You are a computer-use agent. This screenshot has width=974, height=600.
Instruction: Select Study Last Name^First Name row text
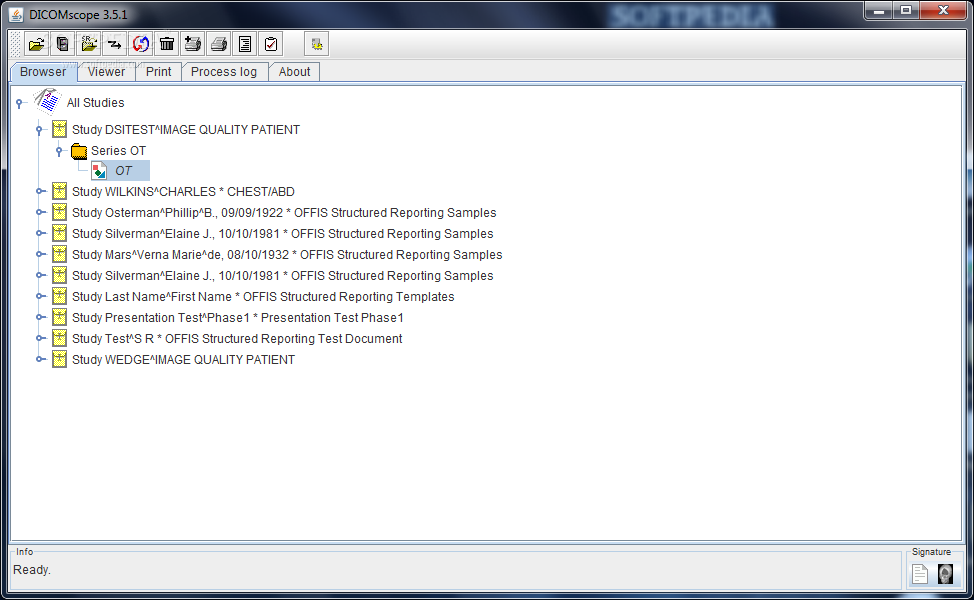tap(263, 297)
